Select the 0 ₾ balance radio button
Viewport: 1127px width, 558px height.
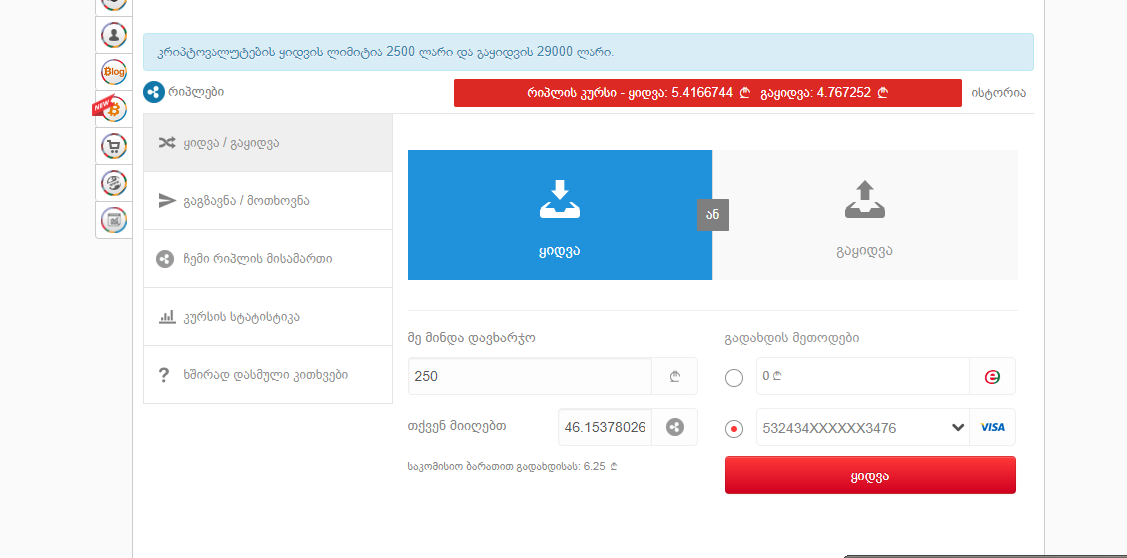tap(734, 378)
